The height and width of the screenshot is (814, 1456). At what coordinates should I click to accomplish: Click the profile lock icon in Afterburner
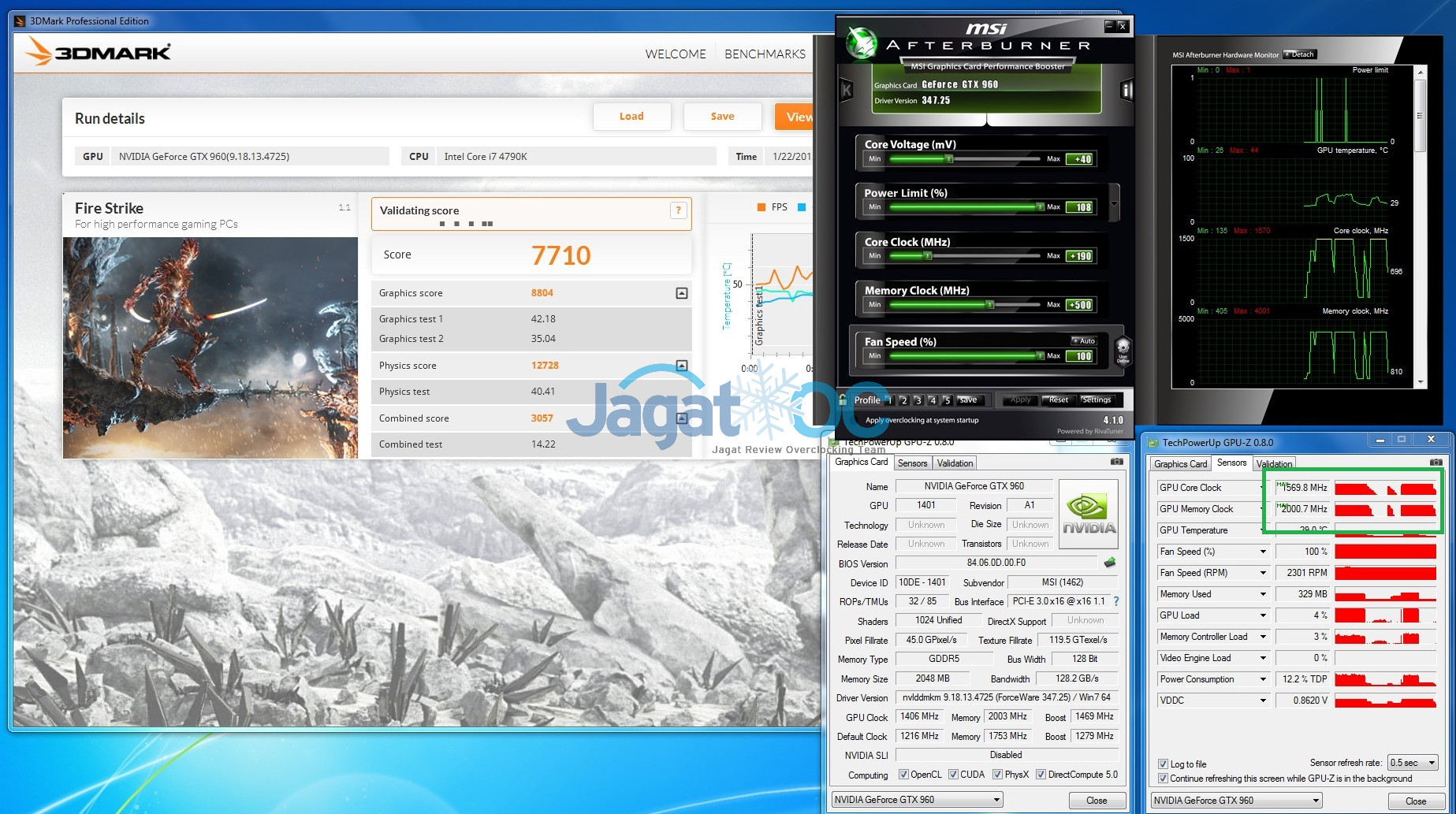point(843,400)
